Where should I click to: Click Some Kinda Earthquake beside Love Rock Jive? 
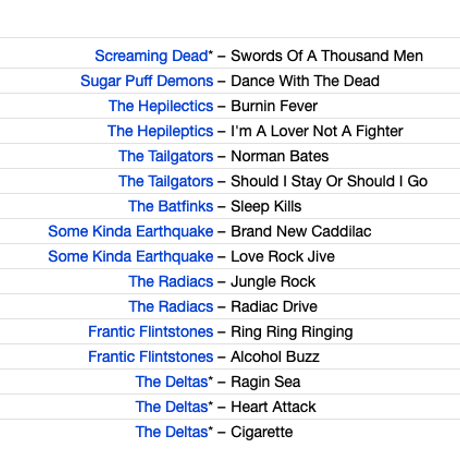(131, 256)
